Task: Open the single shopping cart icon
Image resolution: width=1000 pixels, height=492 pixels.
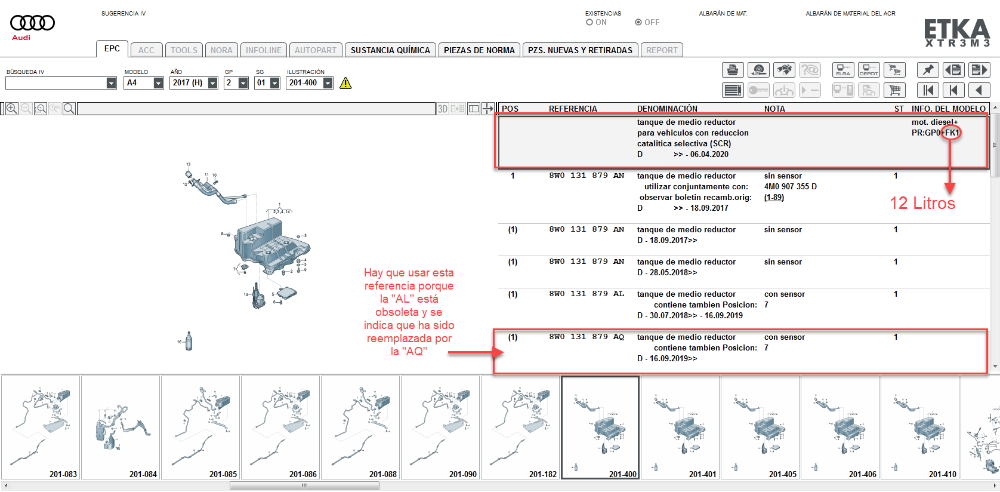Action: point(894,90)
